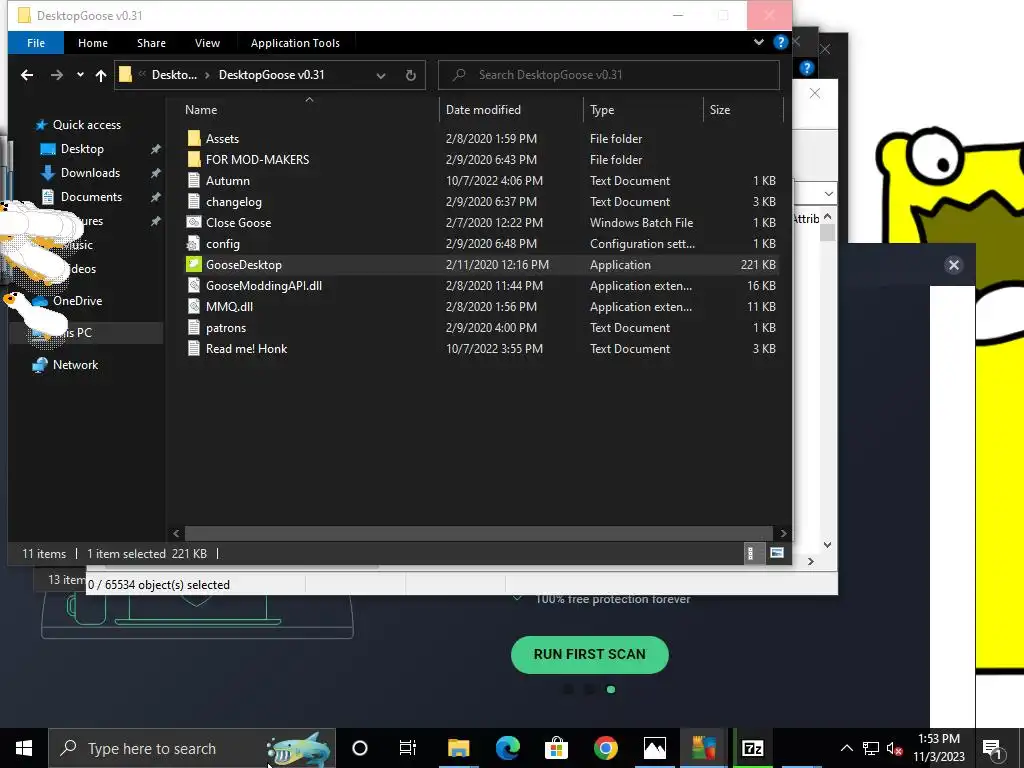
Task: Select the Autumn text document icon
Action: point(194,180)
